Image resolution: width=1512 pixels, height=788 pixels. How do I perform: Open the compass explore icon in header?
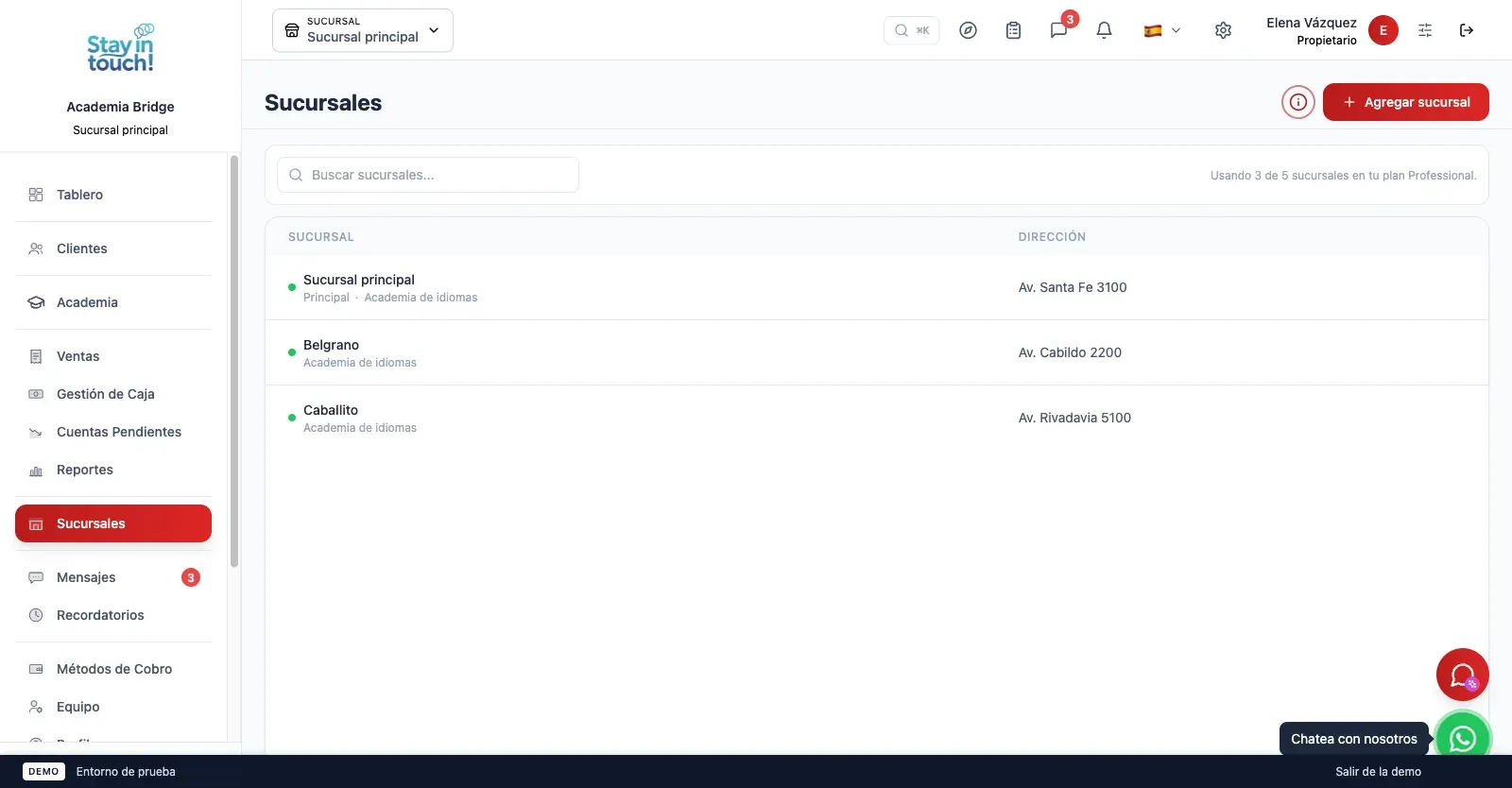[968, 30]
